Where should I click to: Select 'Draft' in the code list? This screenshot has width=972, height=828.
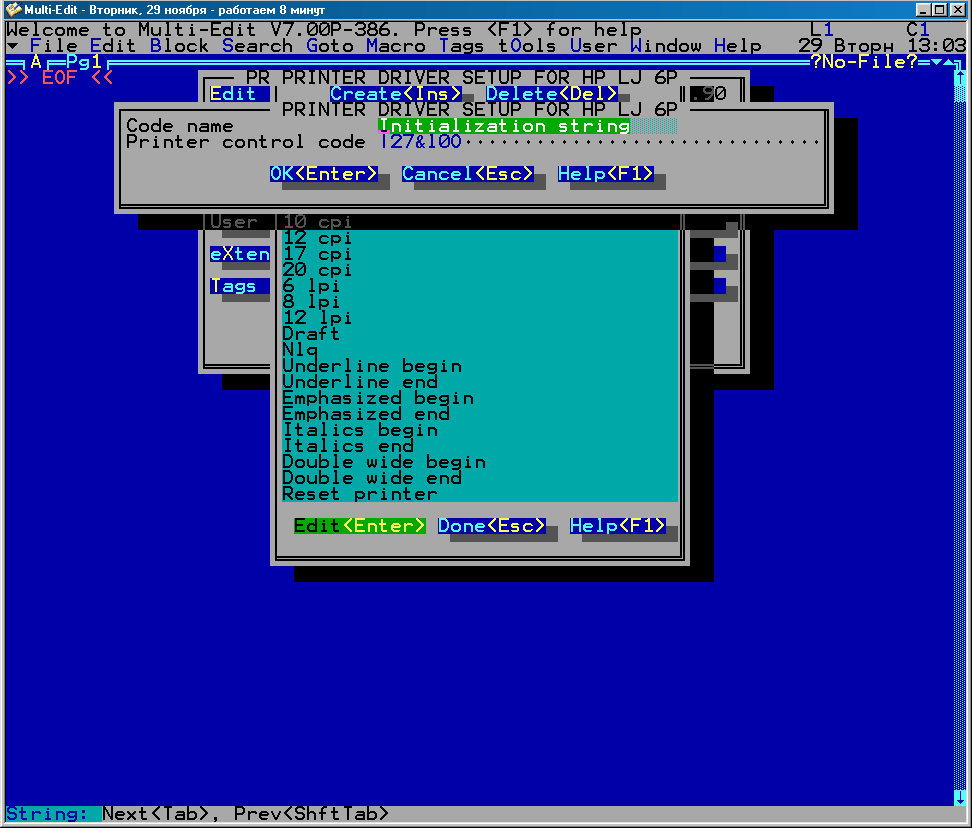(x=480, y=334)
